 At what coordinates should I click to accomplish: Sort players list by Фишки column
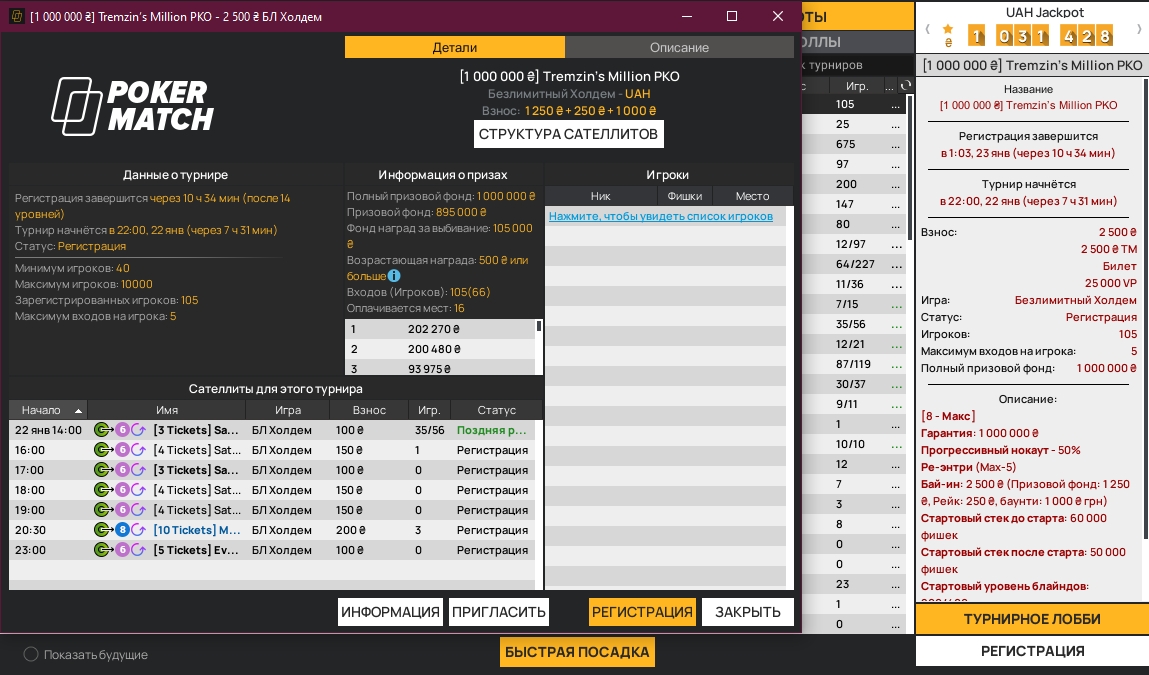[684, 196]
